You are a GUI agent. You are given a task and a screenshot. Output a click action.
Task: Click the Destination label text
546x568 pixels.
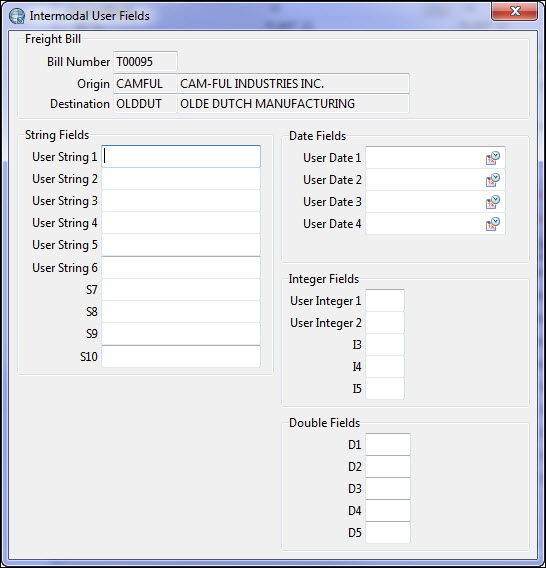pos(80,104)
